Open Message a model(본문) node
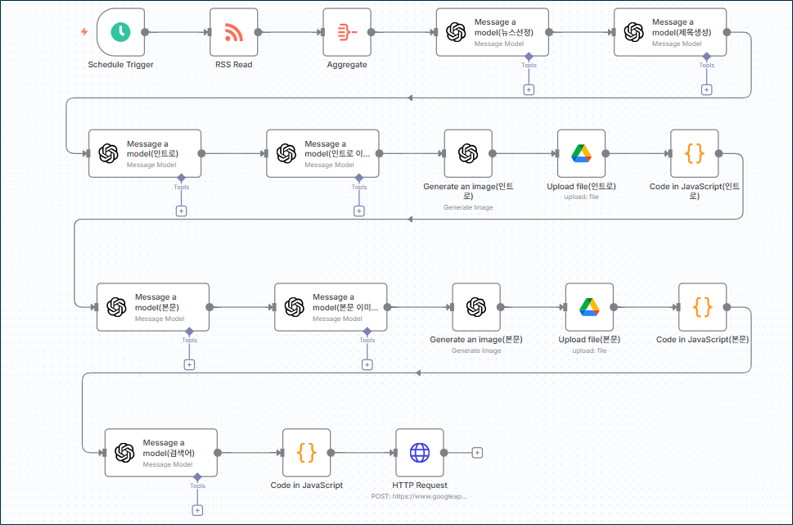 coord(153,307)
